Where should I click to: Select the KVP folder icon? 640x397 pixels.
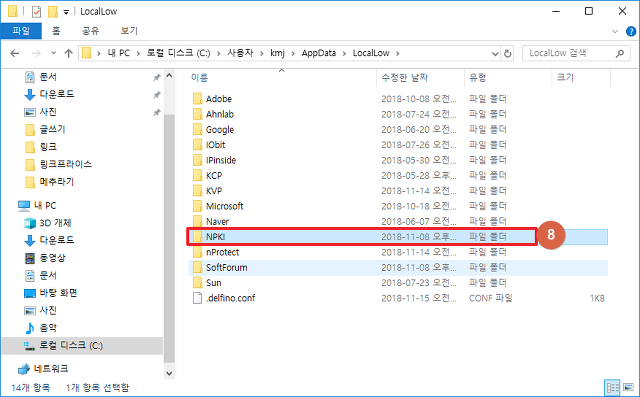click(x=198, y=191)
